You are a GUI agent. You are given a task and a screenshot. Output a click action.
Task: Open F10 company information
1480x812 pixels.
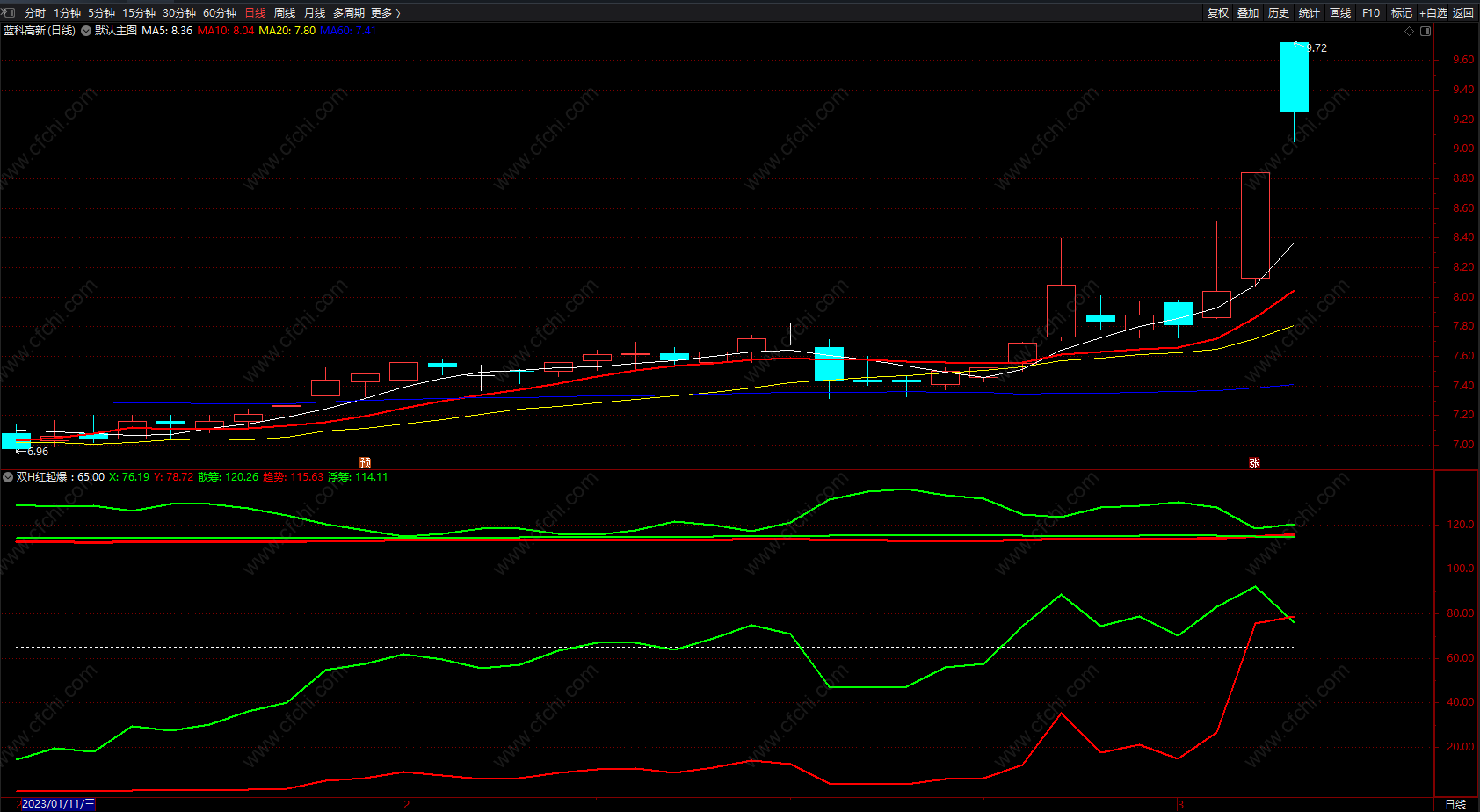[x=1371, y=12]
